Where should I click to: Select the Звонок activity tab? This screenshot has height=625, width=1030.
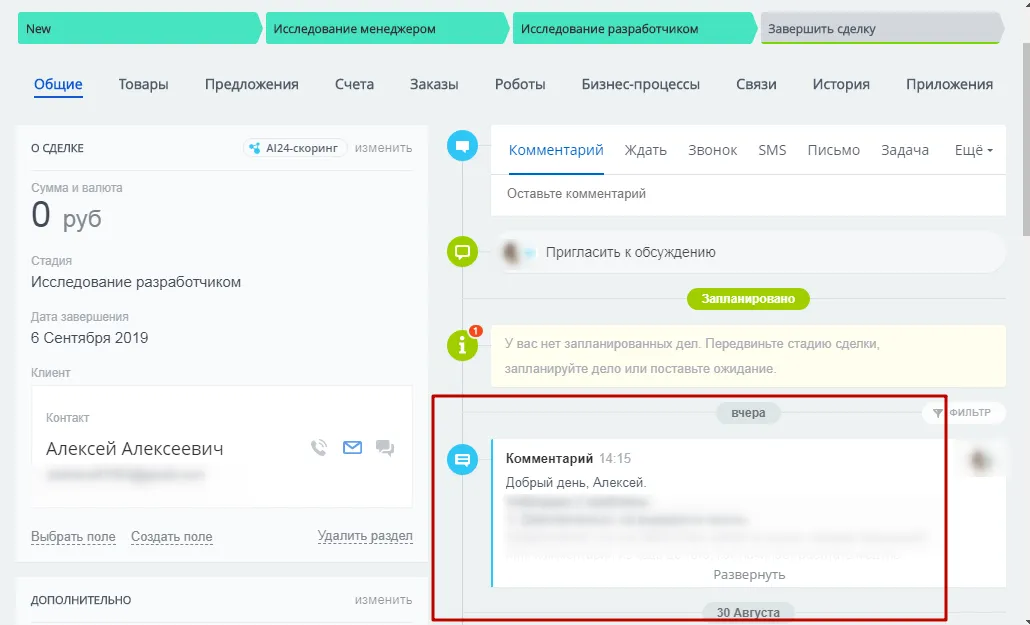712,149
